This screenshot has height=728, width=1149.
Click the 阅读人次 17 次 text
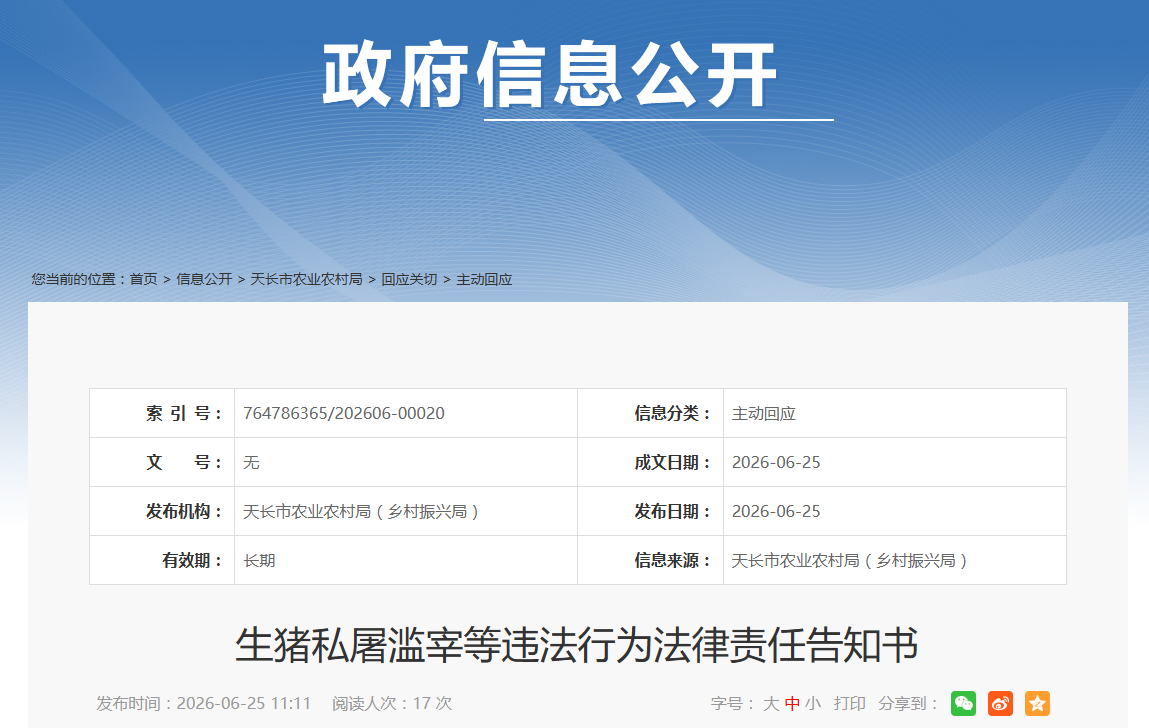point(392,704)
